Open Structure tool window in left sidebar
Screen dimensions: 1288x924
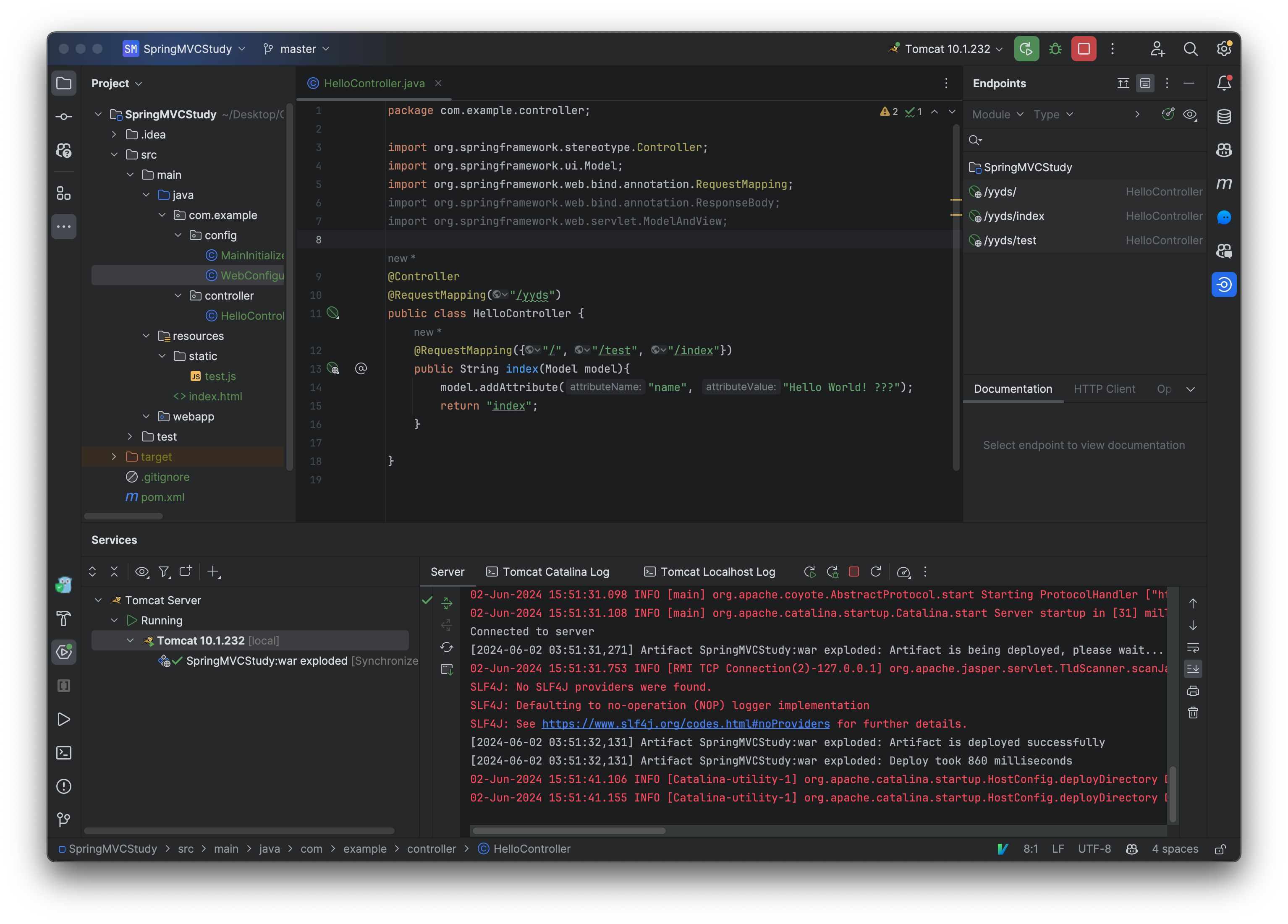pos(64,193)
